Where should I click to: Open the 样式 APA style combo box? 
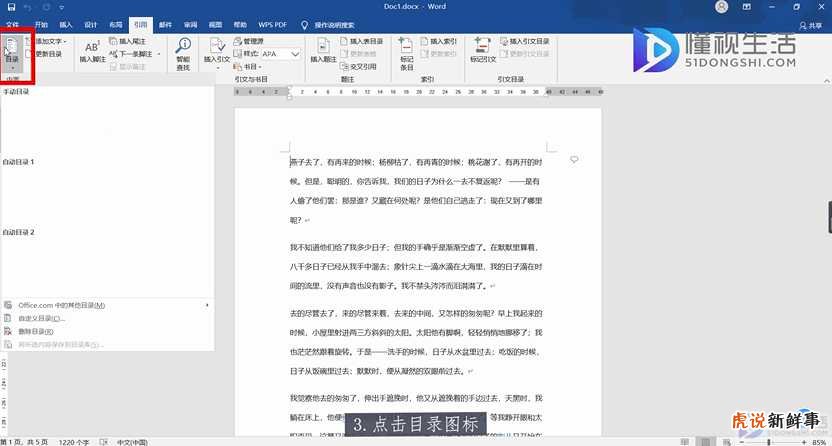[x=281, y=54]
